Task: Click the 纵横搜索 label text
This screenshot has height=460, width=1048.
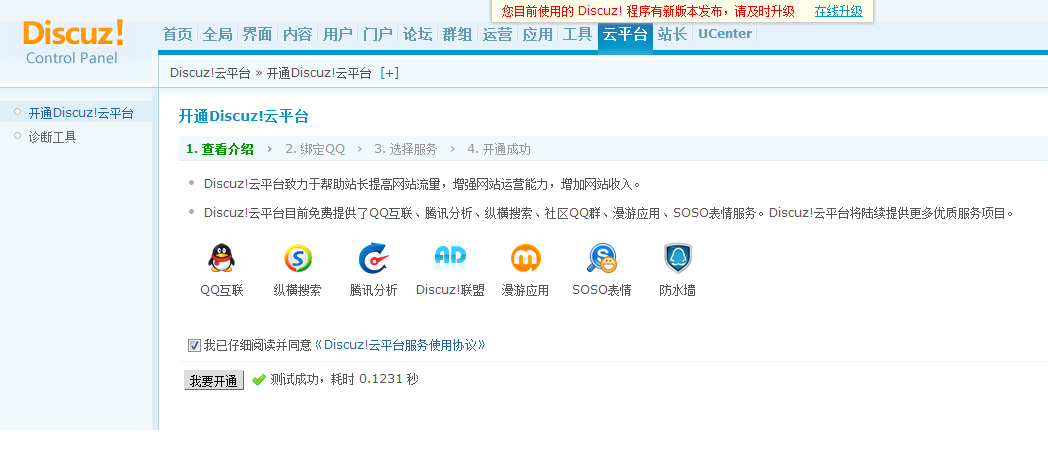Action: [x=297, y=290]
